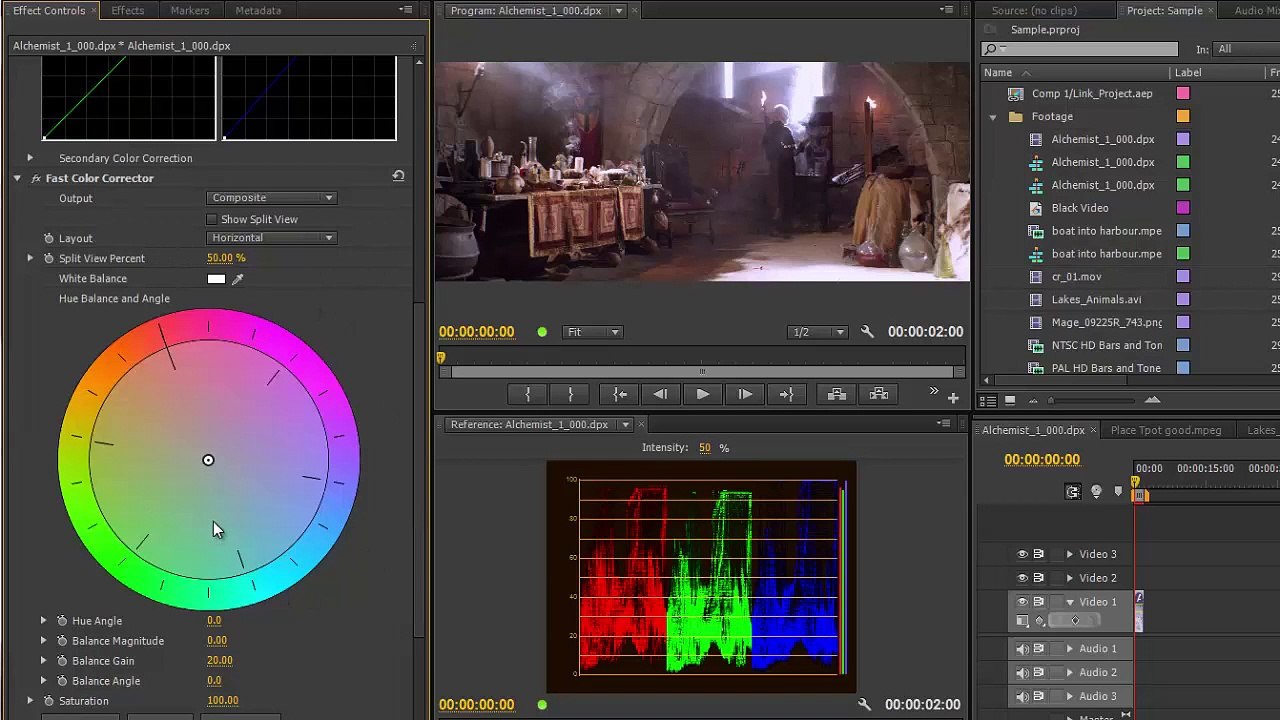Viewport: 1280px width, 720px height.
Task: Click Intensity 50 value in Reference monitor
Action: [x=705, y=448]
